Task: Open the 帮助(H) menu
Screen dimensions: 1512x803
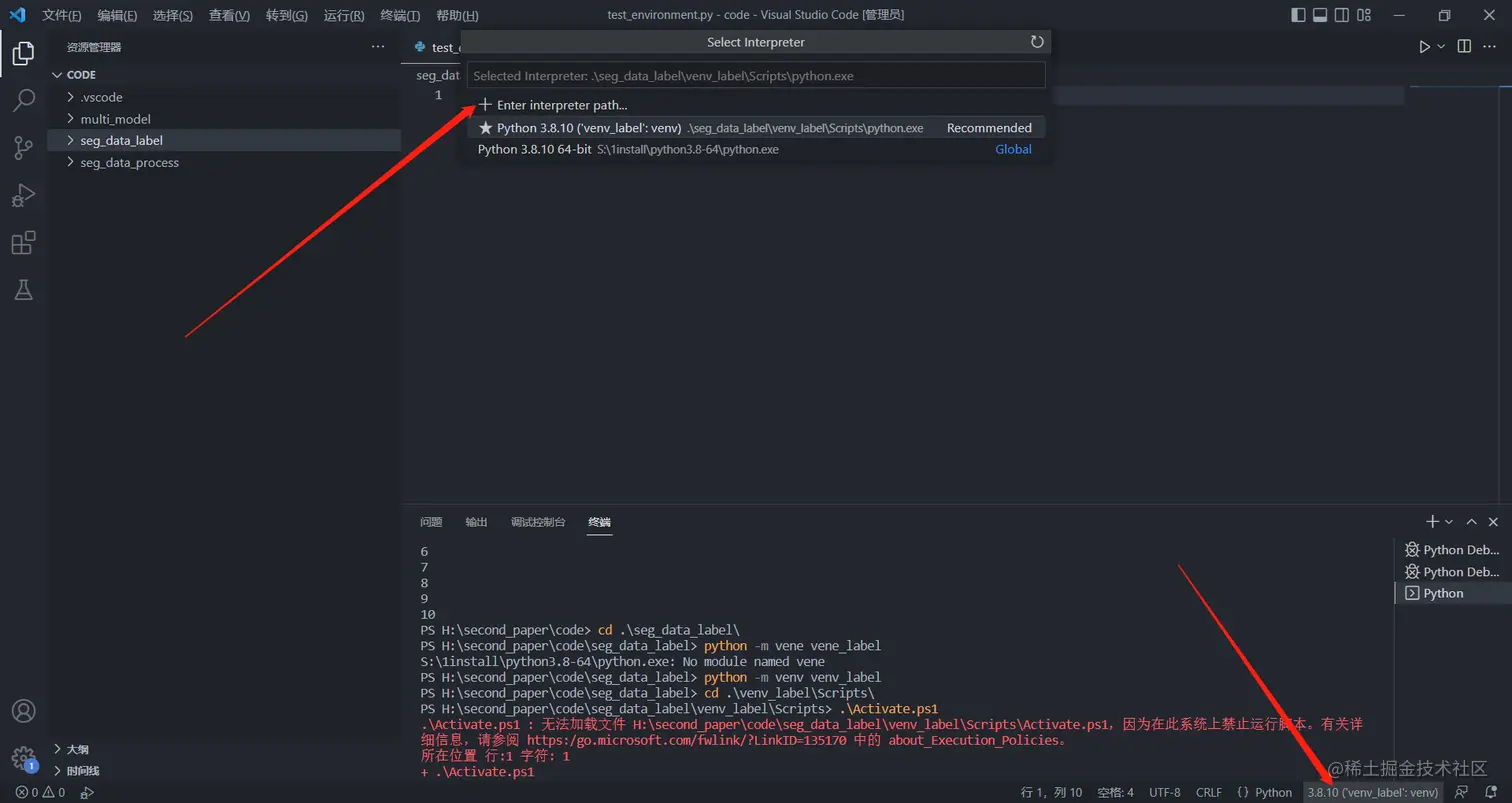Action: pos(457,16)
